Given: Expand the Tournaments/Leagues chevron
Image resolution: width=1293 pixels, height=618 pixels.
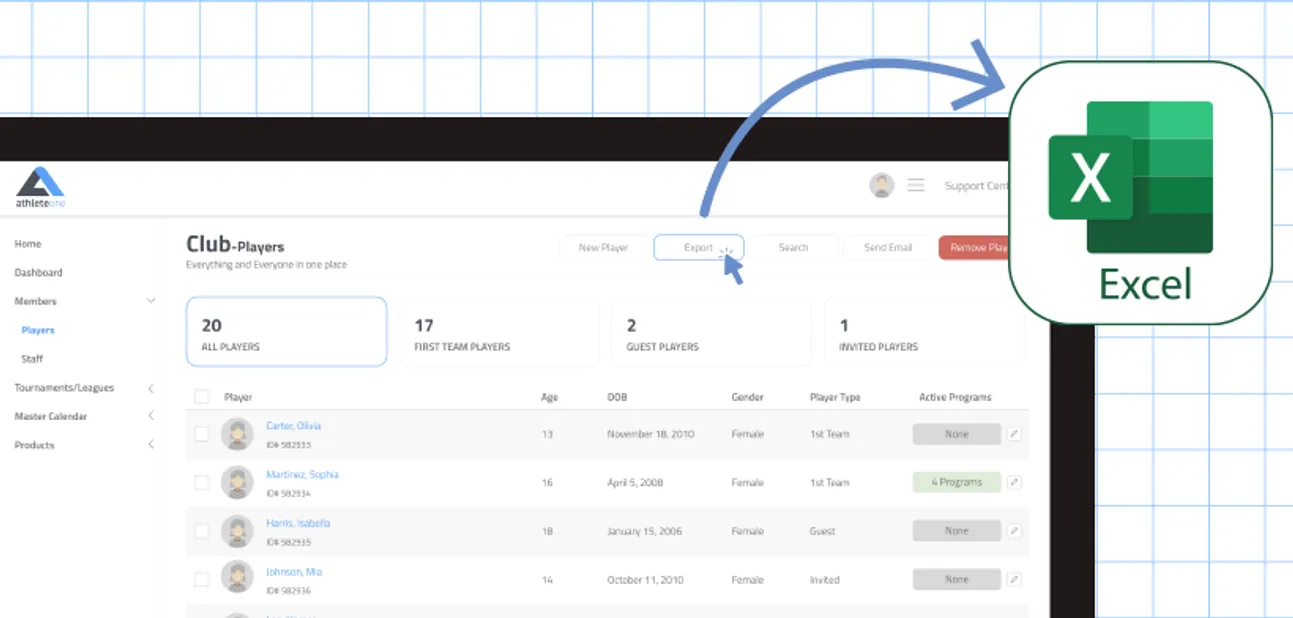Looking at the screenshot, I should click(151, 388).
